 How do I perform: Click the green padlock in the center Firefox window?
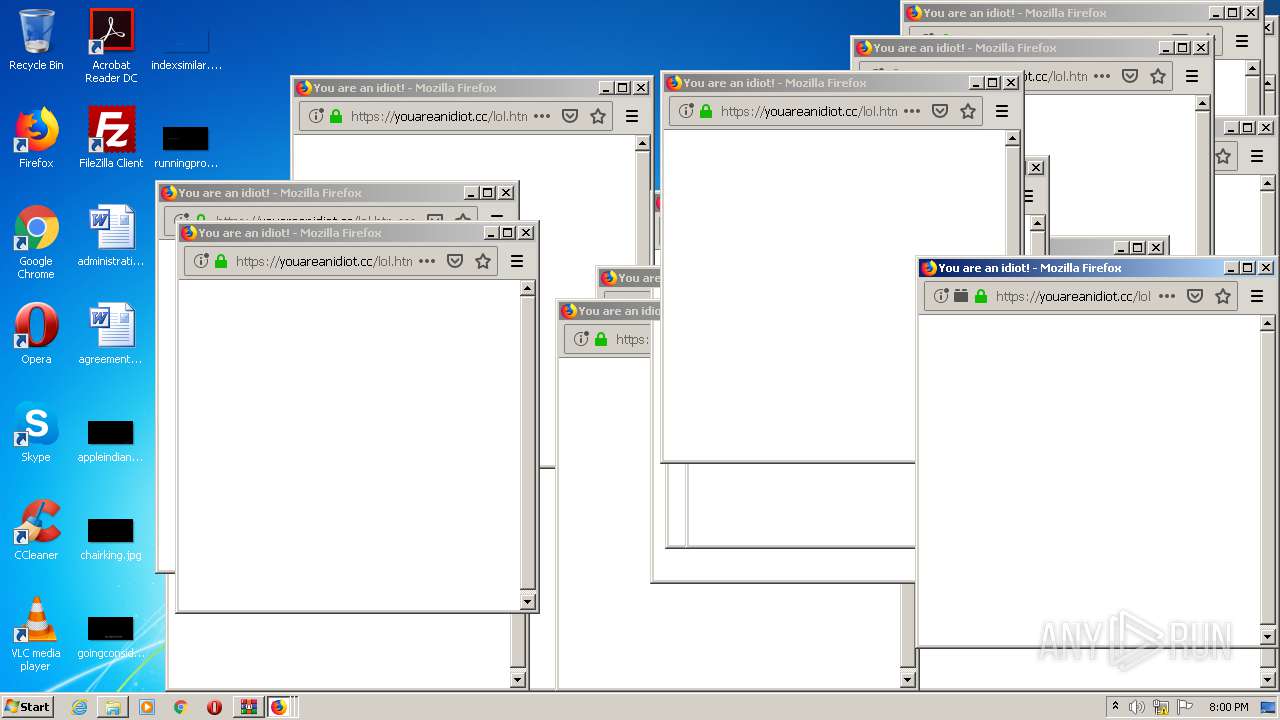tap(706, 111)
